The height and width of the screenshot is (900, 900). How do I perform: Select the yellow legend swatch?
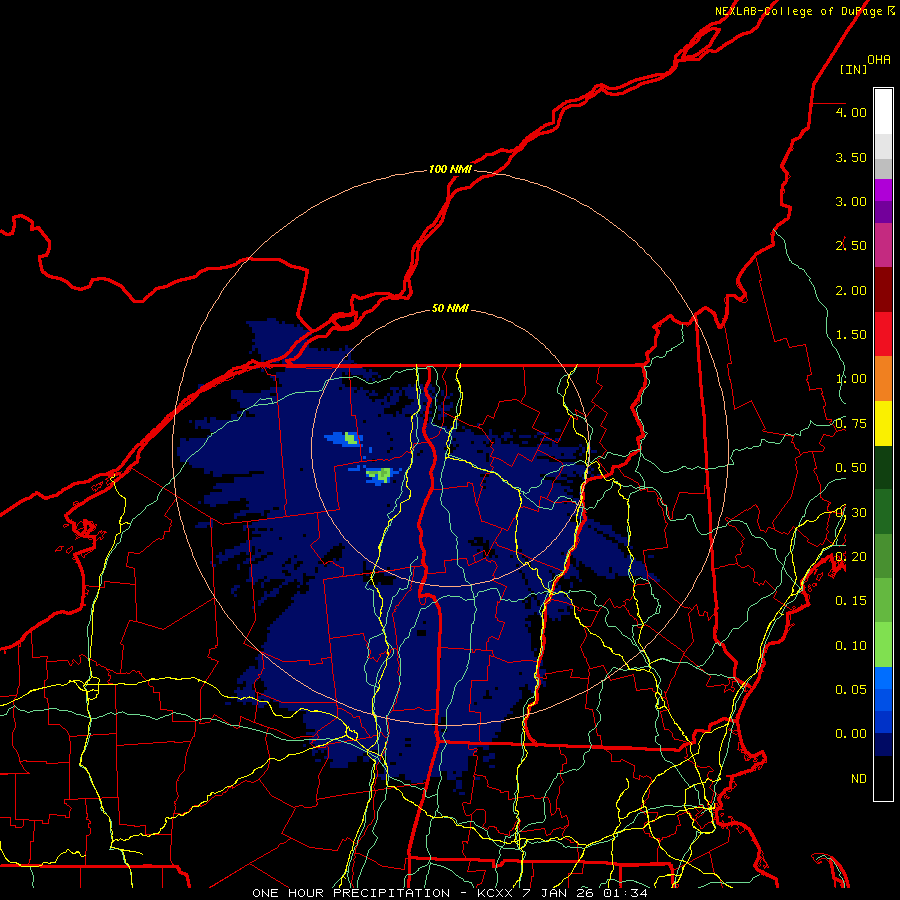pos(883,424)
